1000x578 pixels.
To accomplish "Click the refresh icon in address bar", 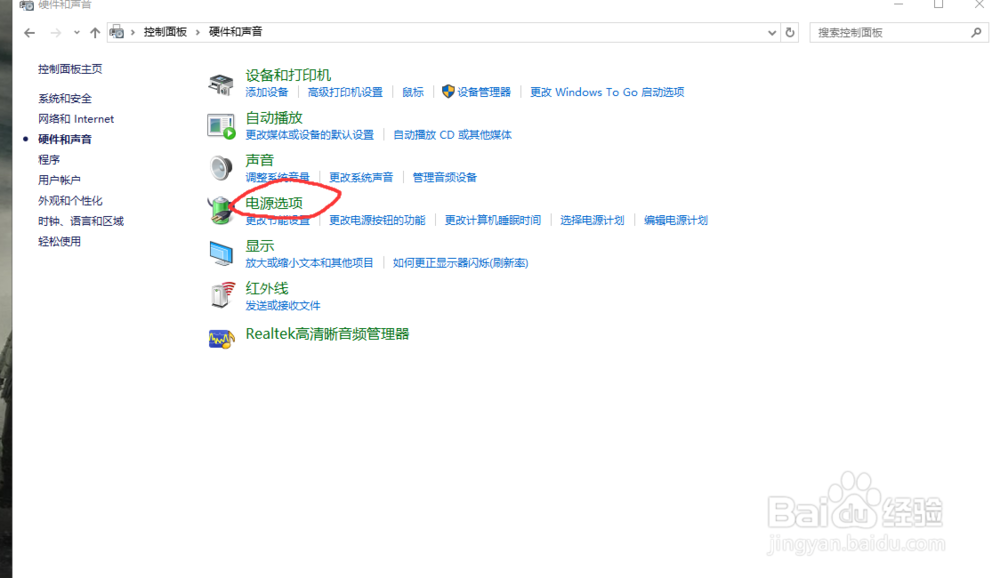I will tap(790, 32).
